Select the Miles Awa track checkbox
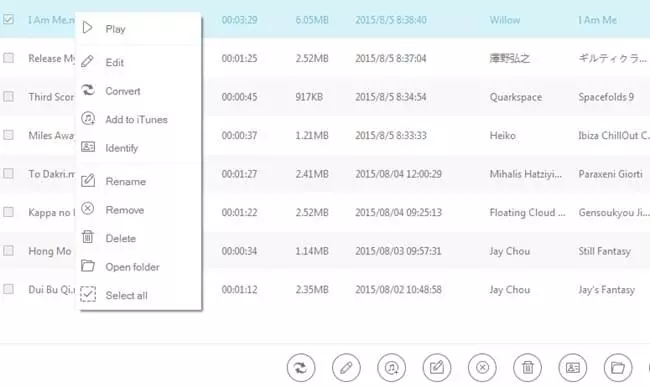The width and height of the screenshot is (650, 387). 8,135
